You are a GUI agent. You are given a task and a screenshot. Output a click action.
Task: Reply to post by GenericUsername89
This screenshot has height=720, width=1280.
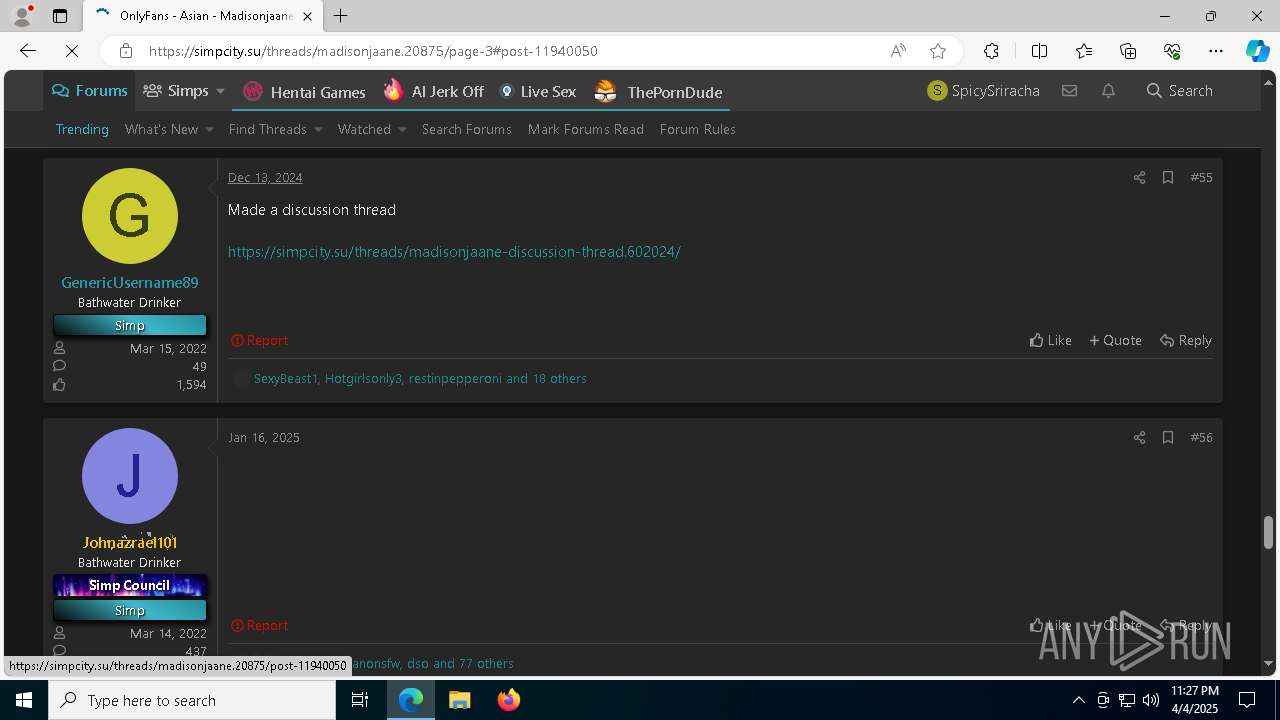coord(1185,340)
